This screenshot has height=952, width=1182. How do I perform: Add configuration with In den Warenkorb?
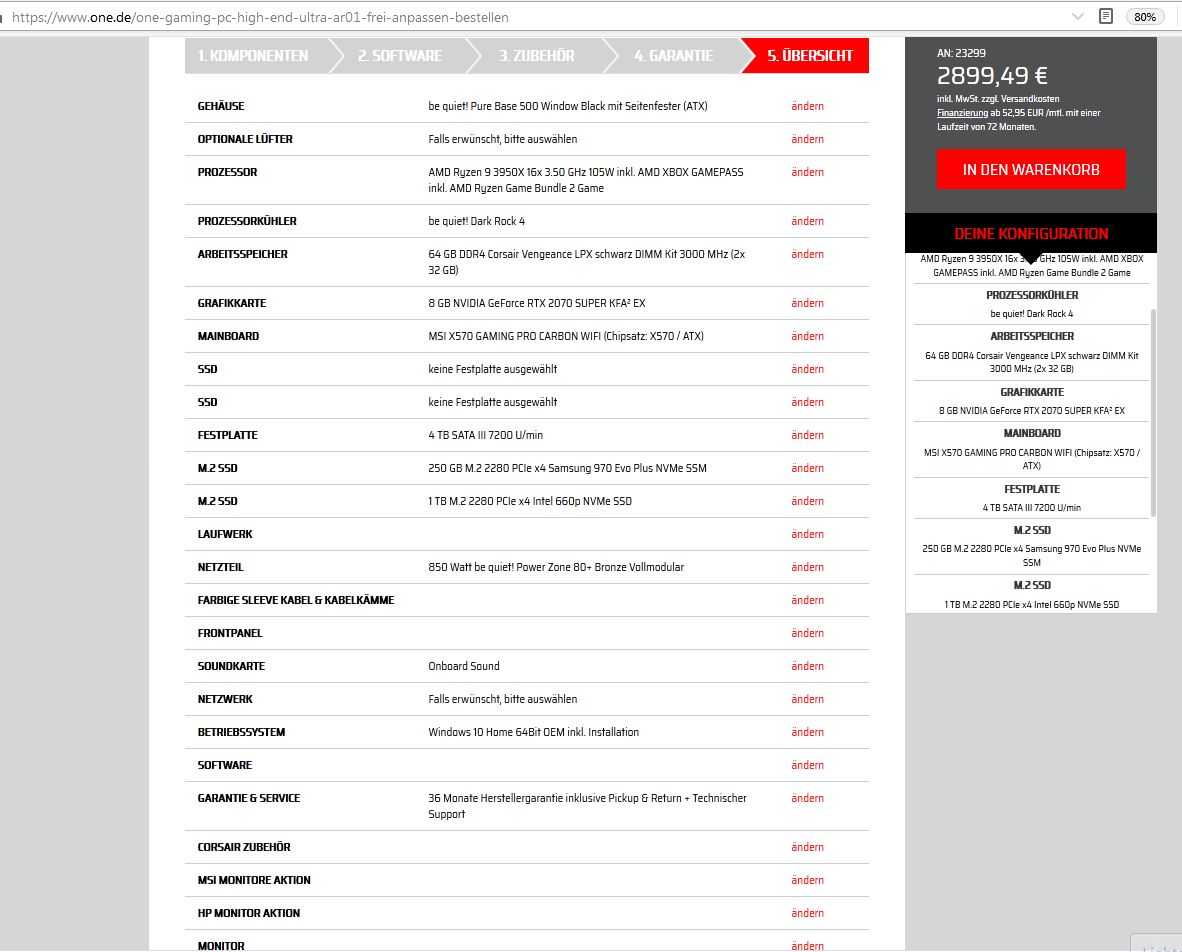pos(1030,170)
